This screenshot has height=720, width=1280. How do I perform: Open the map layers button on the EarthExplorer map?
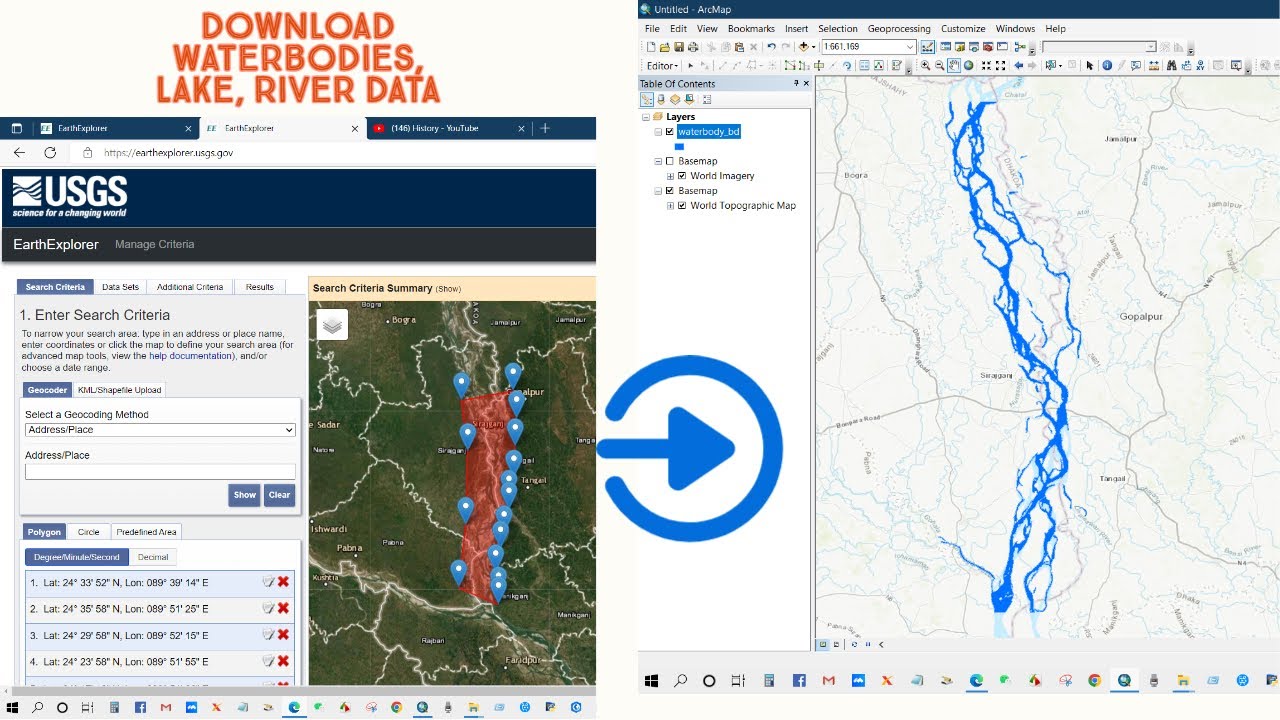click(333, 324)
